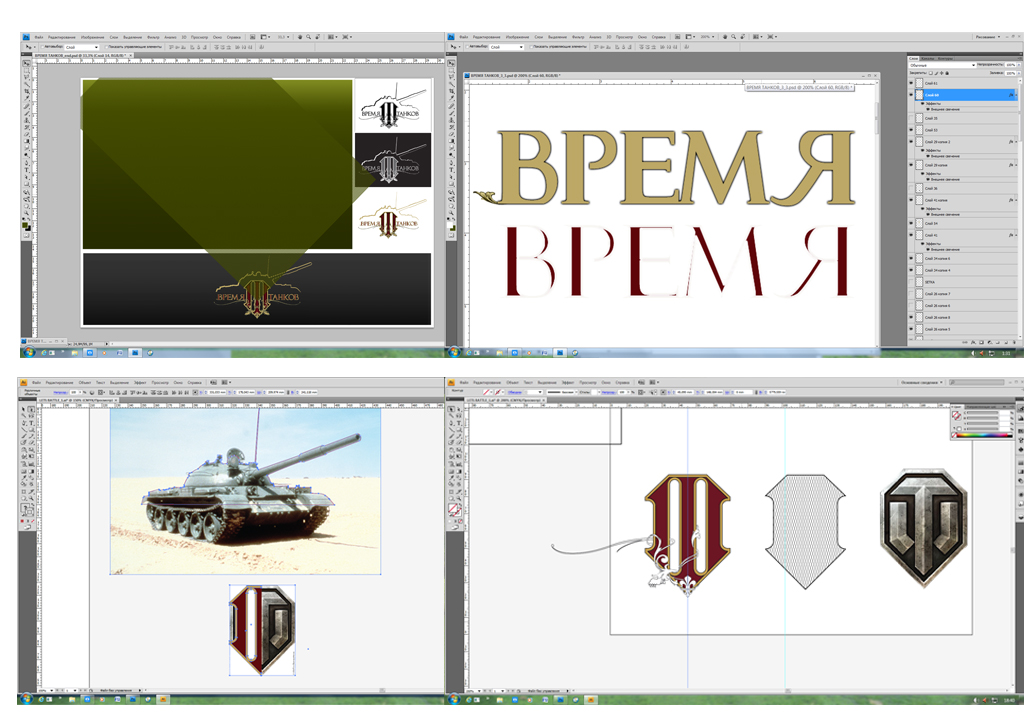Screen dimensions: 1024x724
Task: Open blend mode dropdown Обычные in Layers panel
Action: pos(942,65)
